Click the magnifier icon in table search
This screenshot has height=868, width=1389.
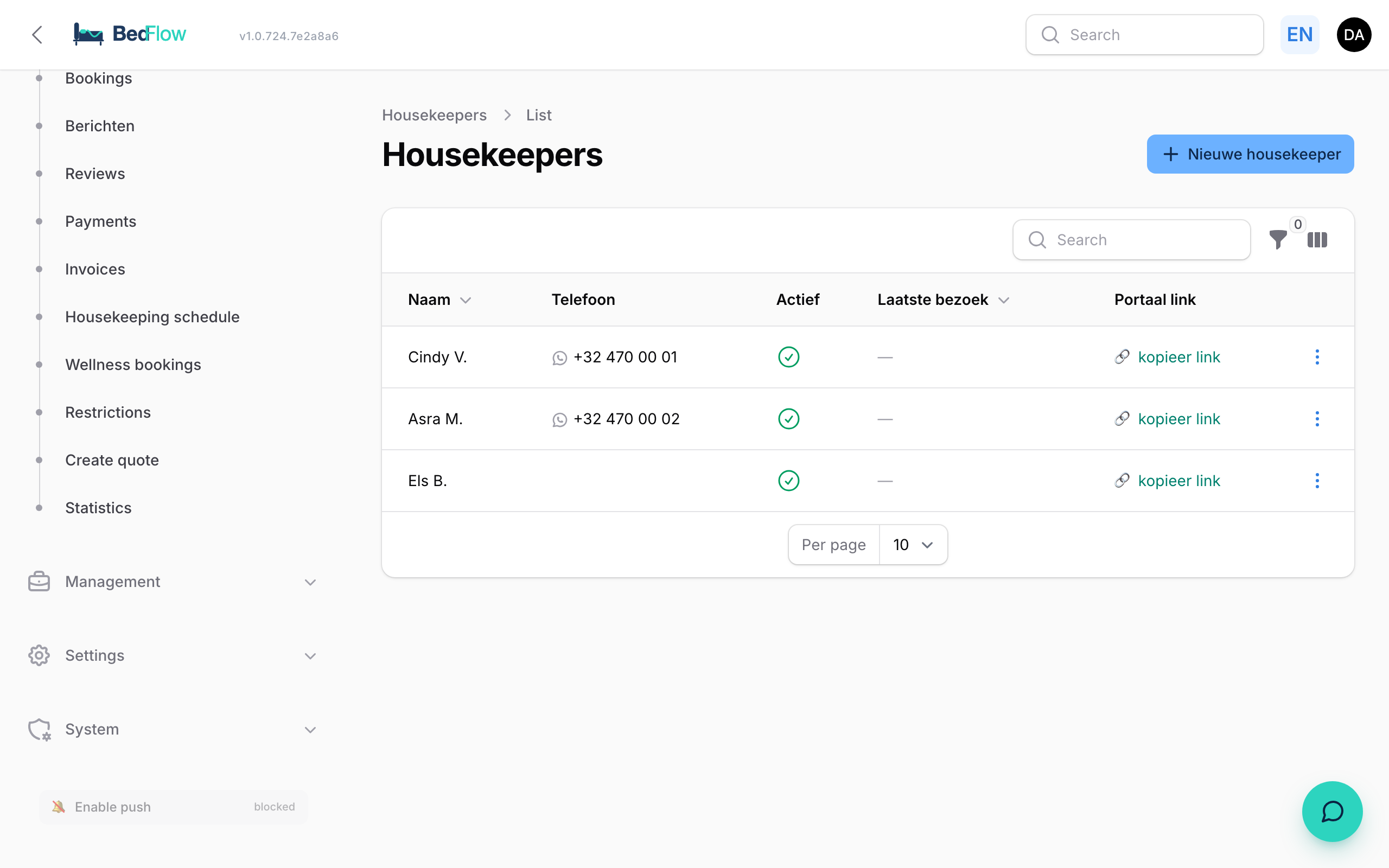coord(1037,240)
